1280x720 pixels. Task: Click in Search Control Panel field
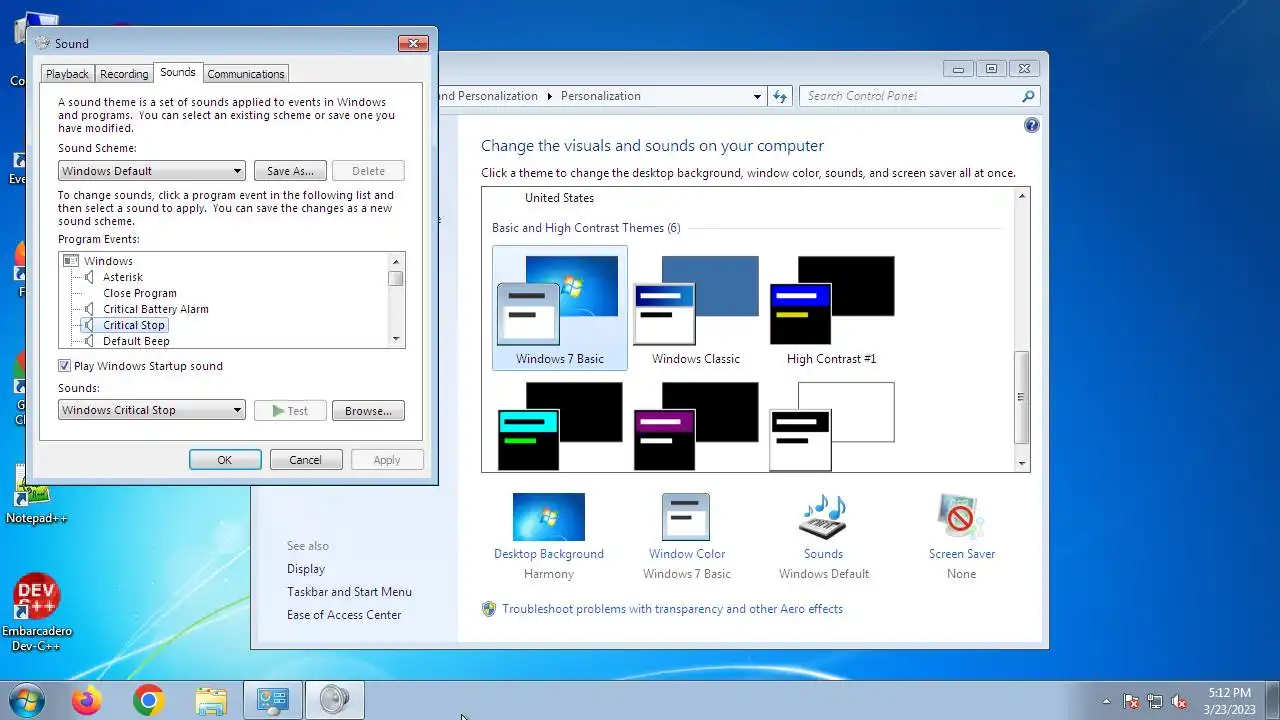[x=910, y=96]
